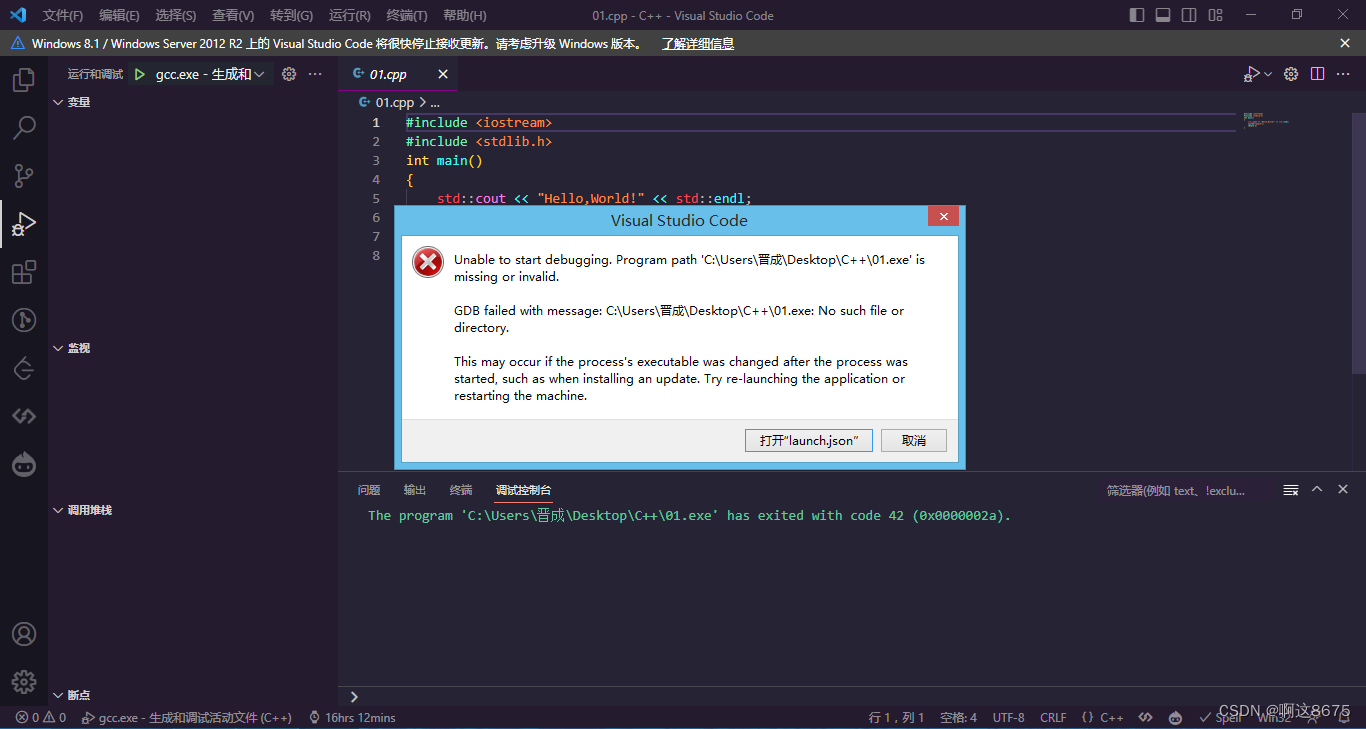Image resolution: width=1366 pixels, height=729 pixels.
Task: Open the sidebar's more actions ellipsis
Action: (x=315, y=74)
